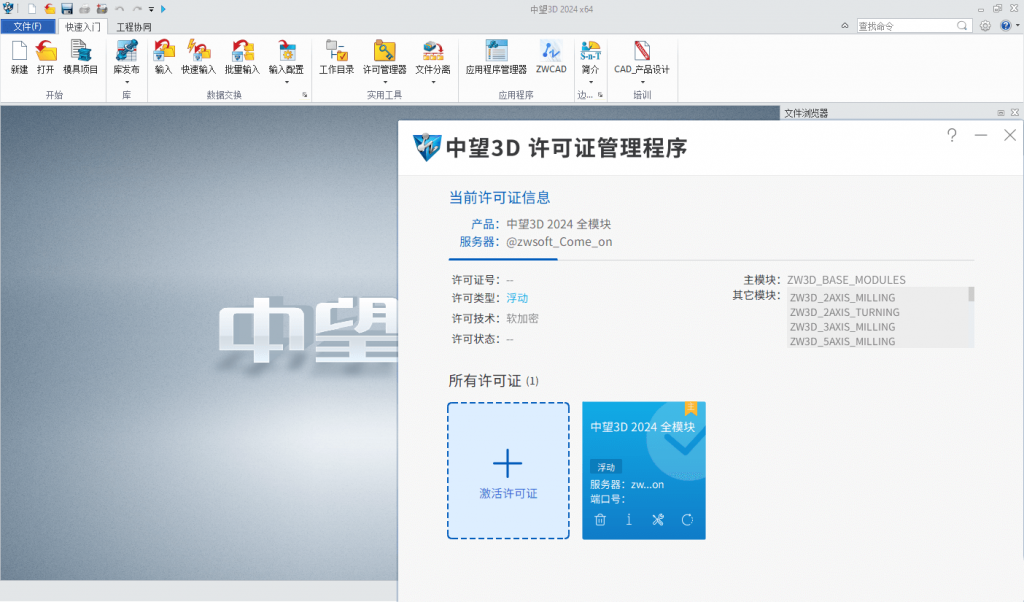Viewport: 1024px width, 602px height.
Task: Click the new file icon in quick access toolbar
Action: [31, 9]
